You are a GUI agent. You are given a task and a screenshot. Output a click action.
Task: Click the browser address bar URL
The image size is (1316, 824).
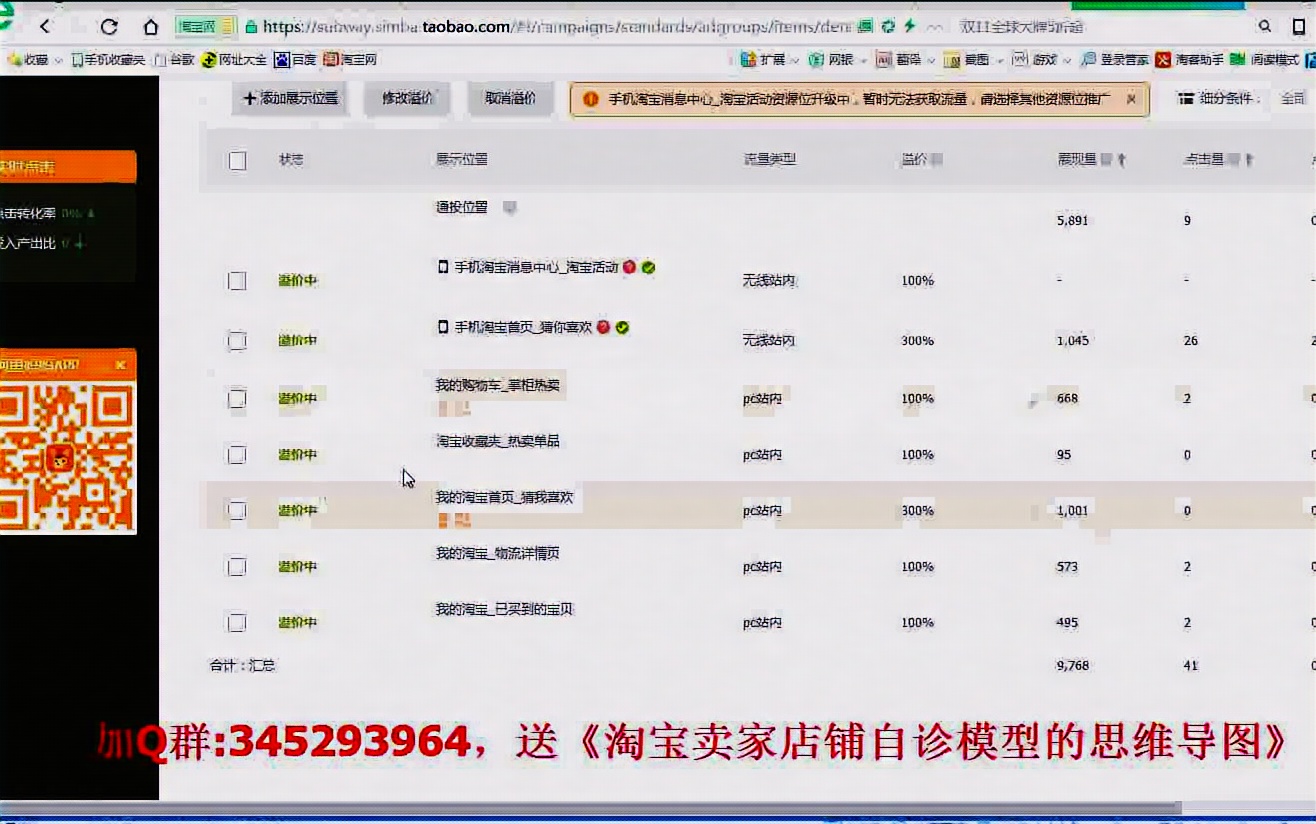(x=556, y=27)
